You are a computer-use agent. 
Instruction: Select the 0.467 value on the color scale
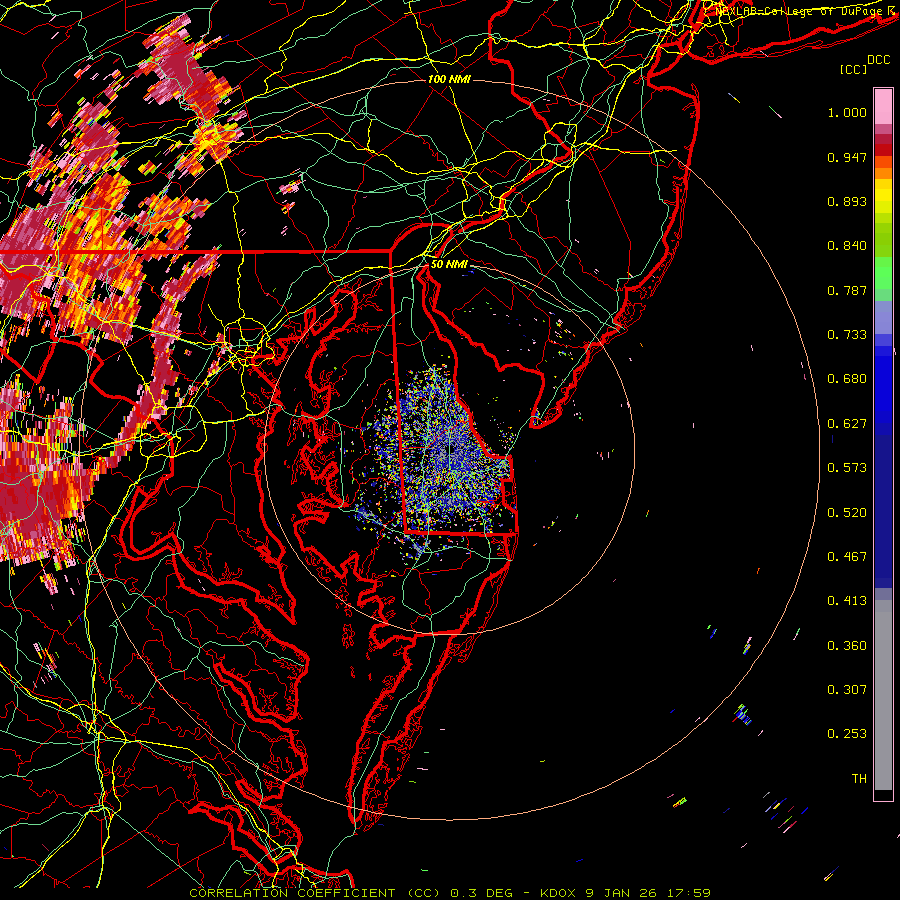847,557
